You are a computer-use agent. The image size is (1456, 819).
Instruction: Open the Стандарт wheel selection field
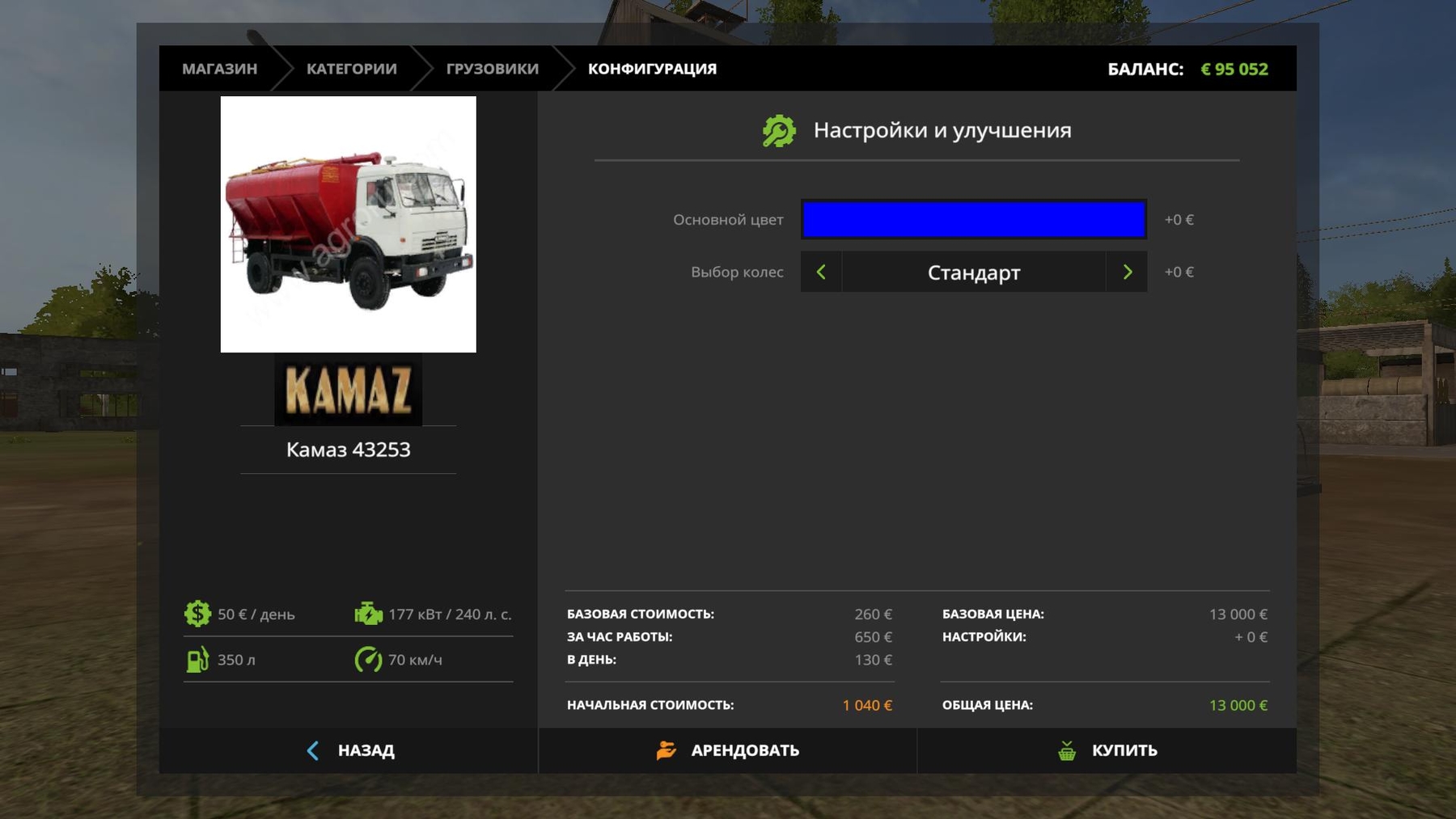coord(973,272)
